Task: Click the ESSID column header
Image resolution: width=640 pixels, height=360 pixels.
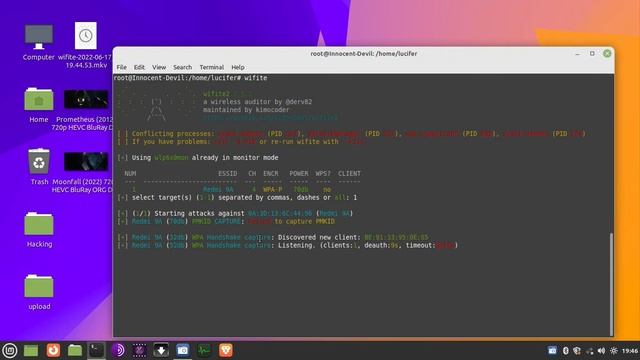Action: (x=227, y=173)
